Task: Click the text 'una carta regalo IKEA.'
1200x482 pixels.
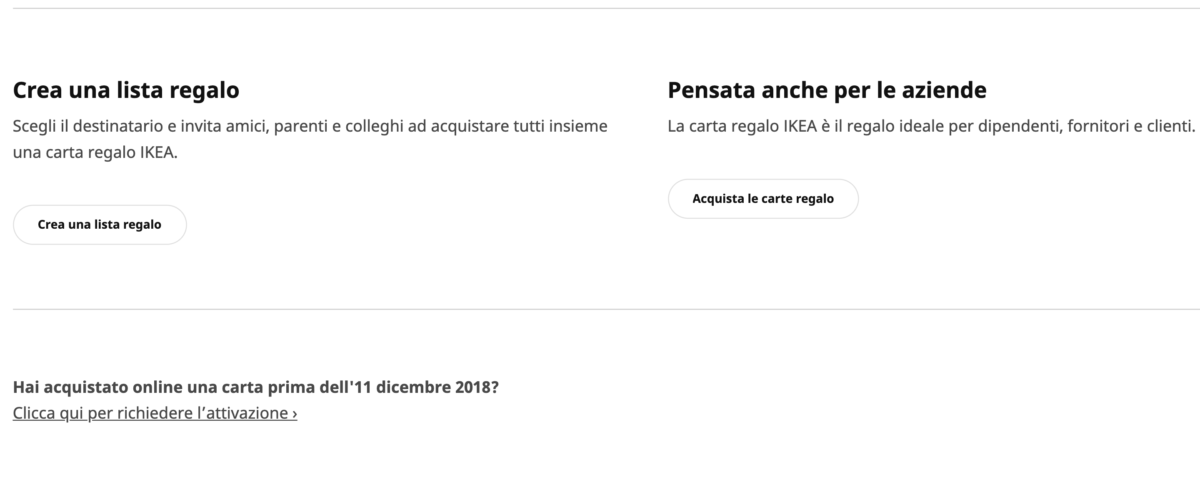Action: (x=95, y=154)
